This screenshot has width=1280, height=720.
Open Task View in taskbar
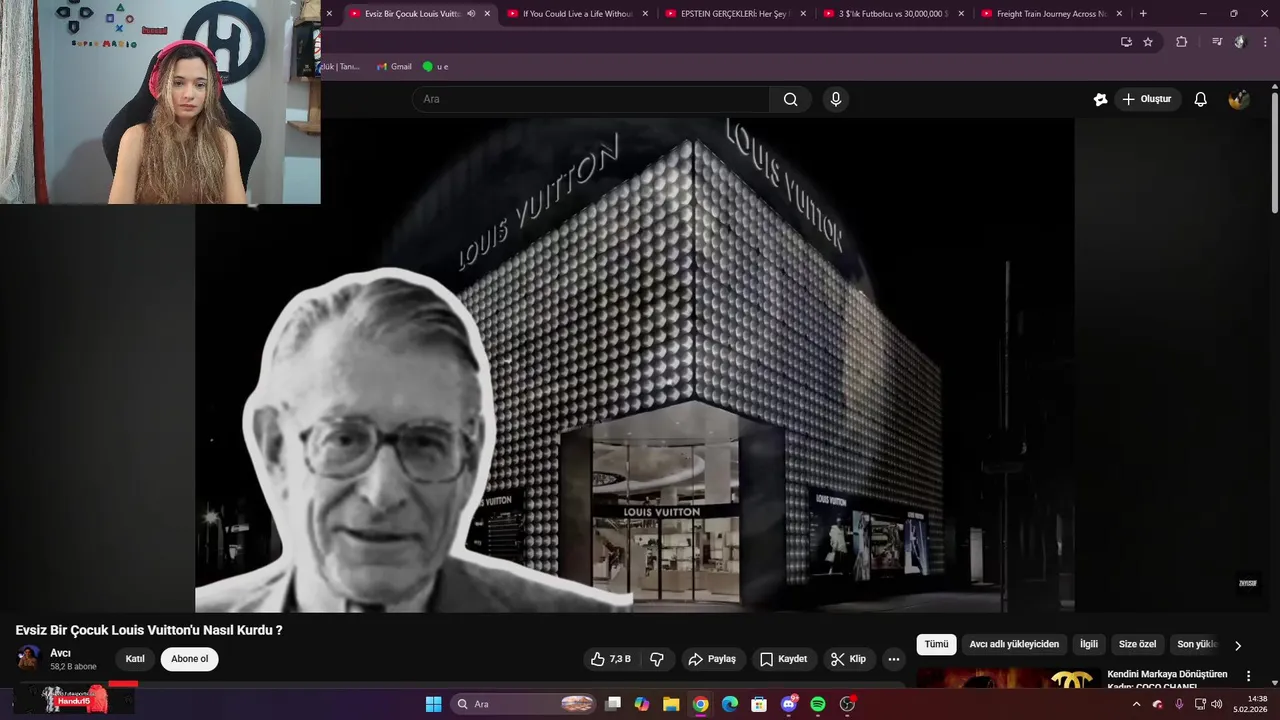coord(614,704)
